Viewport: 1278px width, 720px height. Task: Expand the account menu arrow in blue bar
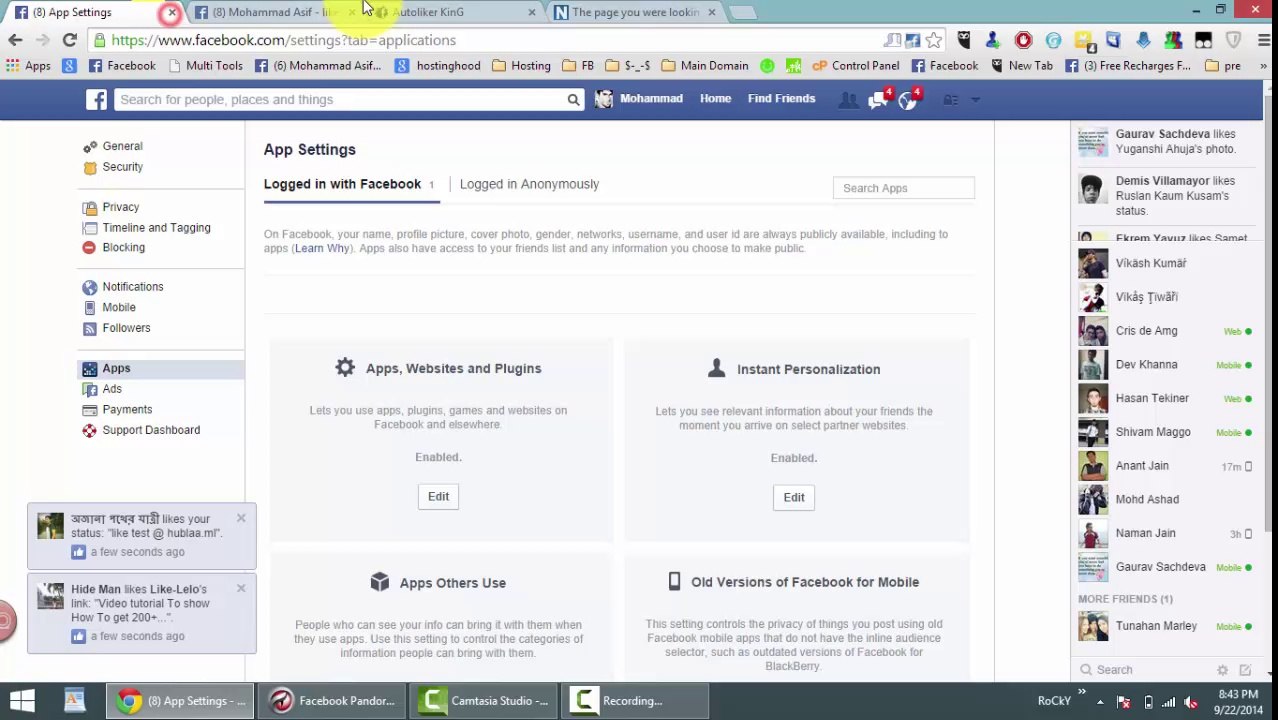pos(976,100)
